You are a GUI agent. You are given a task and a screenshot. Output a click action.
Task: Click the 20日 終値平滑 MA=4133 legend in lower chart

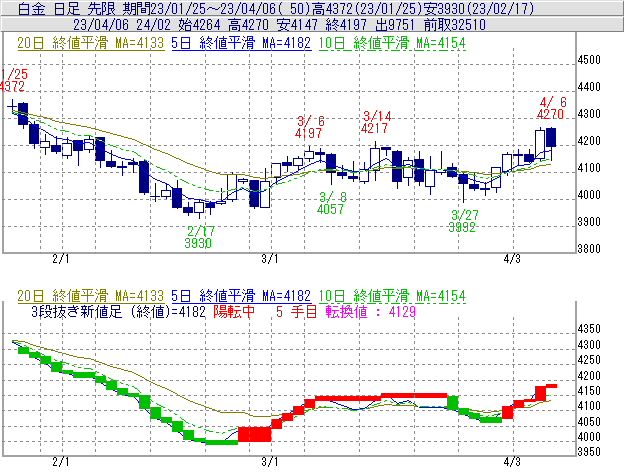tap(90, 296)
